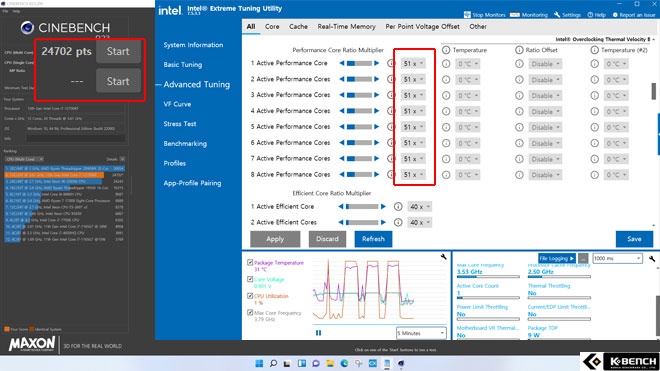This screenshot has width=660, height=371.
Task: Open VF Curve in the sidebar
Action: 177,104
